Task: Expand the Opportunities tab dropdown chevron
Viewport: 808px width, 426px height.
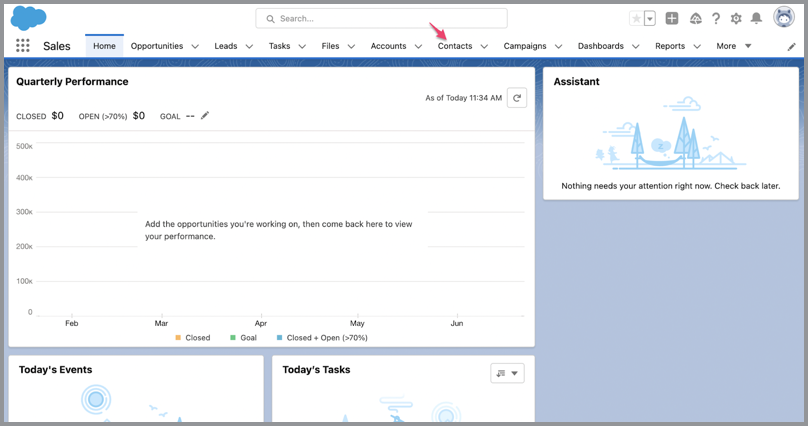Action: point(195,46)
